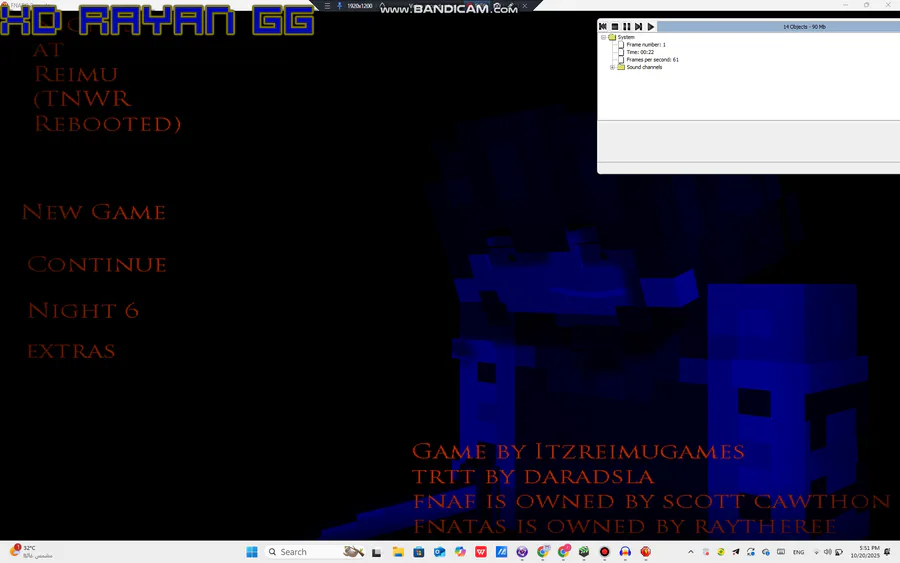Click the 1920x1200 resolution label
Viewport: 900px width, 563px height.
pos(360,6)
